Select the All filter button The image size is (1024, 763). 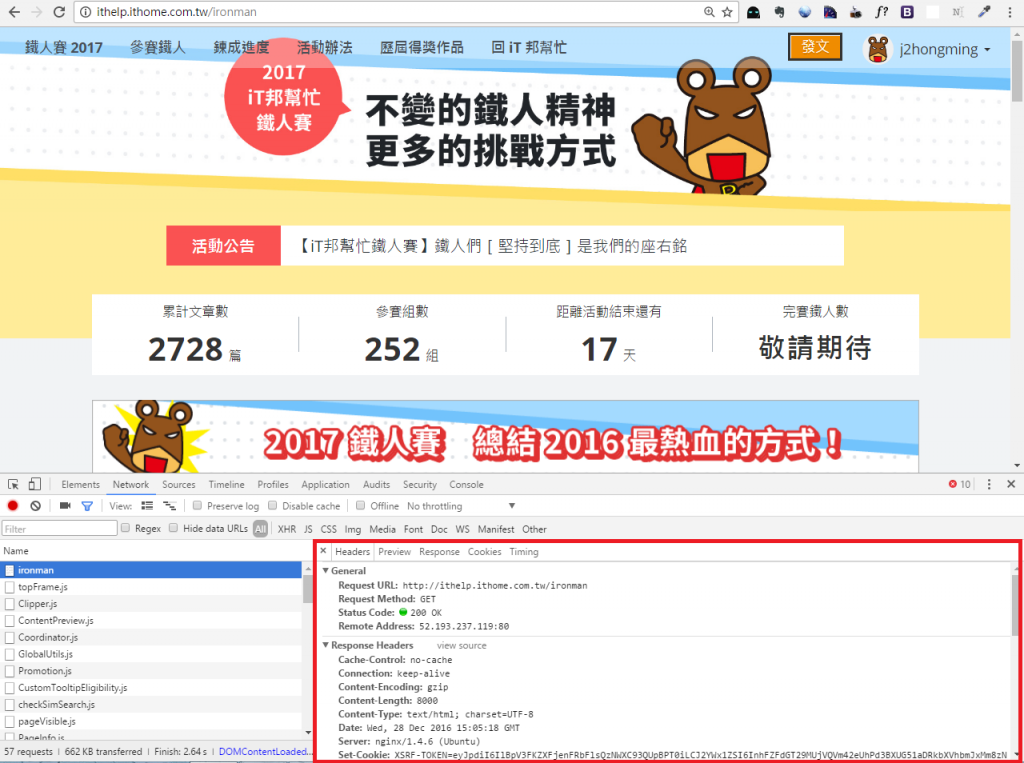pos(261,529)
